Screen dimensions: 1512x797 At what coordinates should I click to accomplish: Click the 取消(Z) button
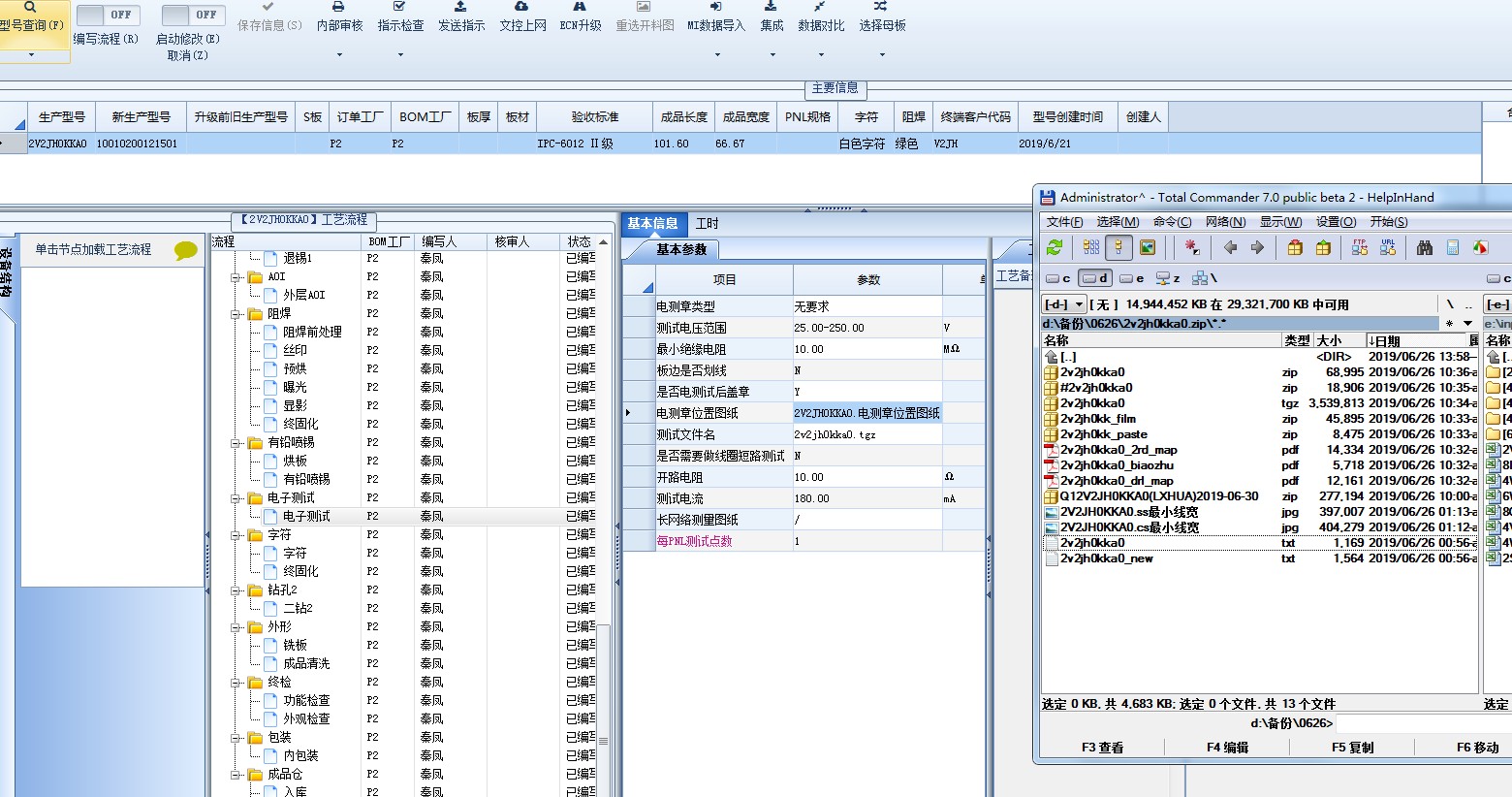pos(187,55)
